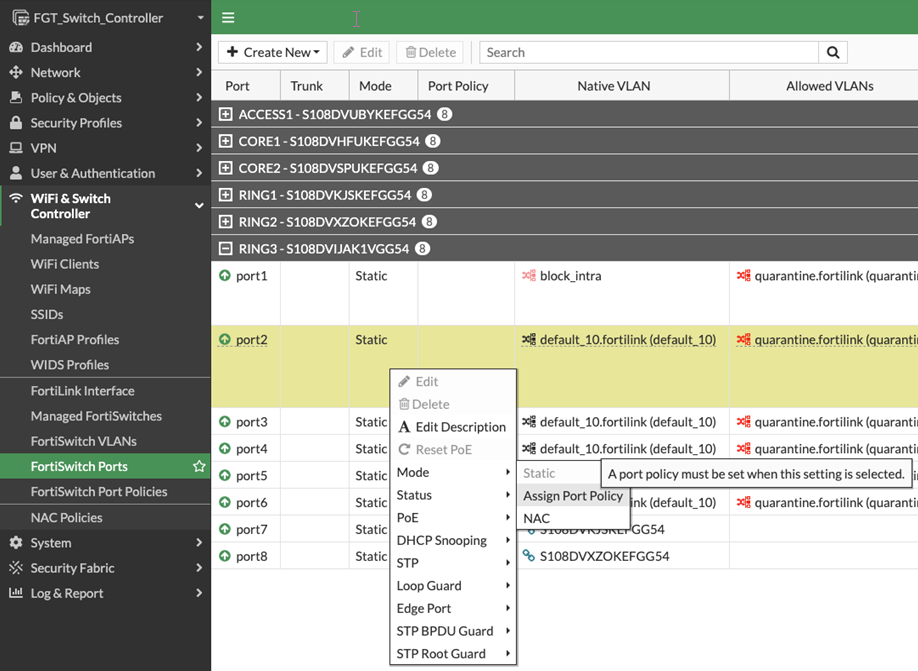The image size is (918, 671).
Task: Click the VPN laptop icon
Action: 16,148
